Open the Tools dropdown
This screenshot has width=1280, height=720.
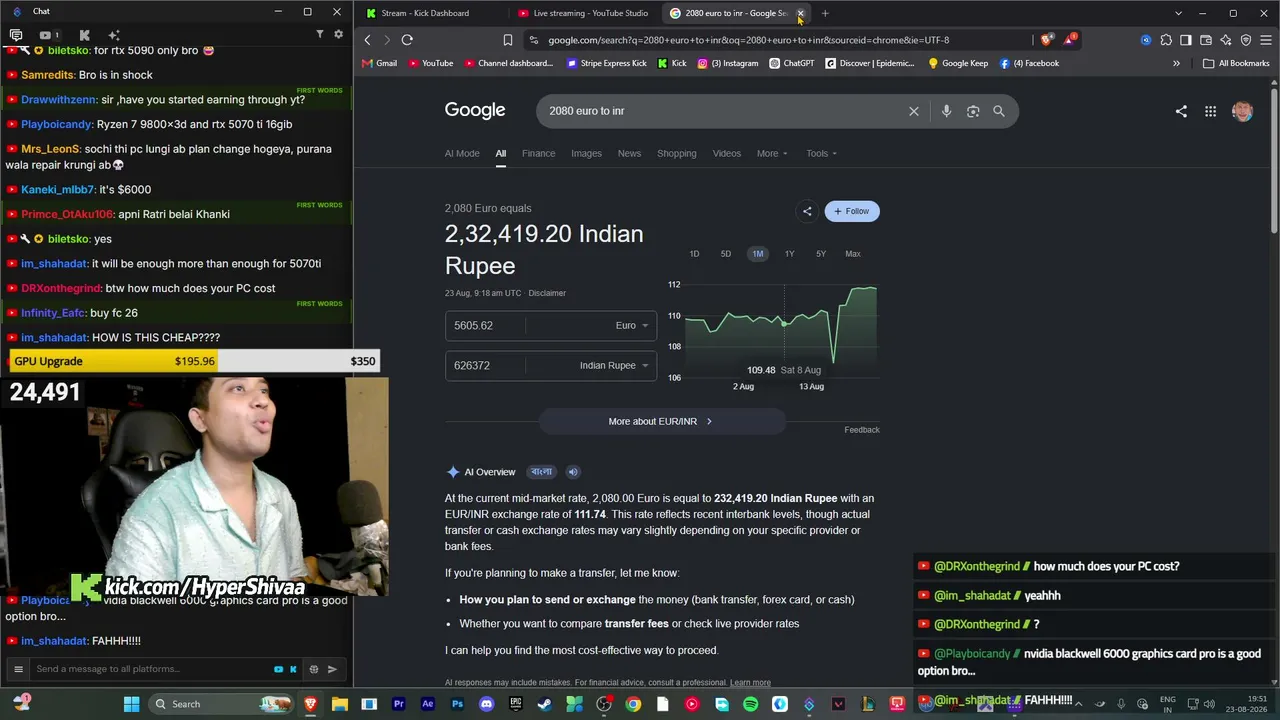click(x=822, y=153)
